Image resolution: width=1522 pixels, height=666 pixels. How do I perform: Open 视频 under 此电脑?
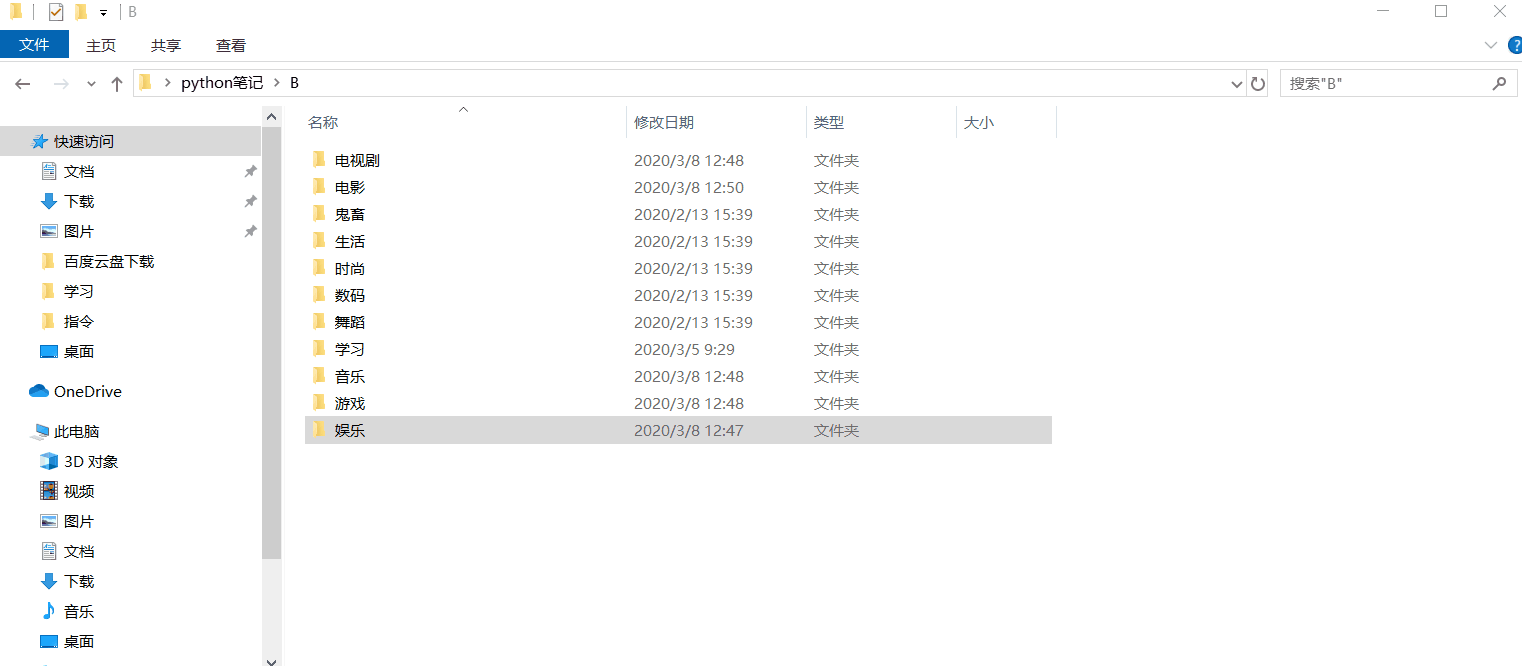pyautogui.click(x=79, y=491)
